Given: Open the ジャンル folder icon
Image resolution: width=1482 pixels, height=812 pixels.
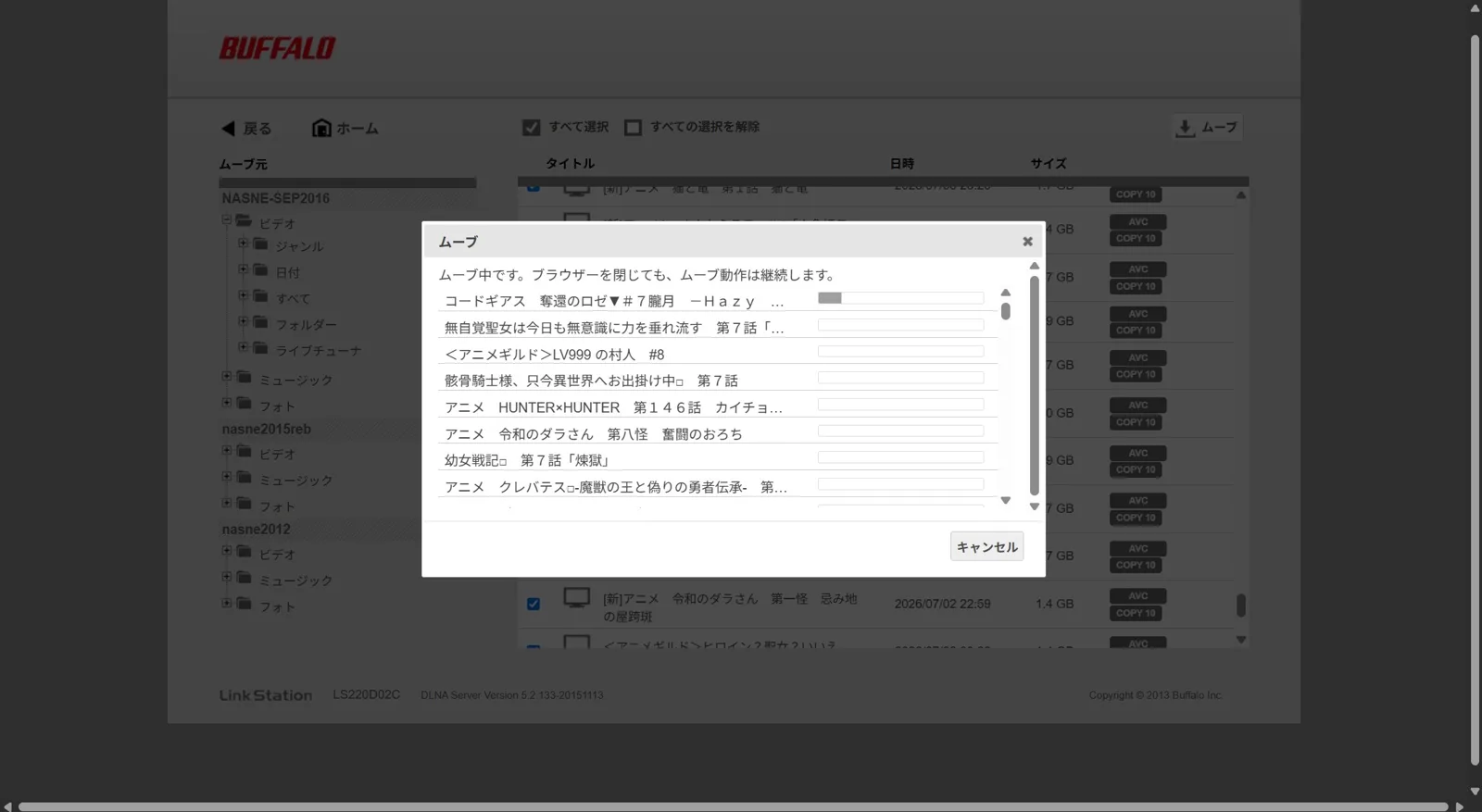Looking at the screenshot, I should [260, 244].
